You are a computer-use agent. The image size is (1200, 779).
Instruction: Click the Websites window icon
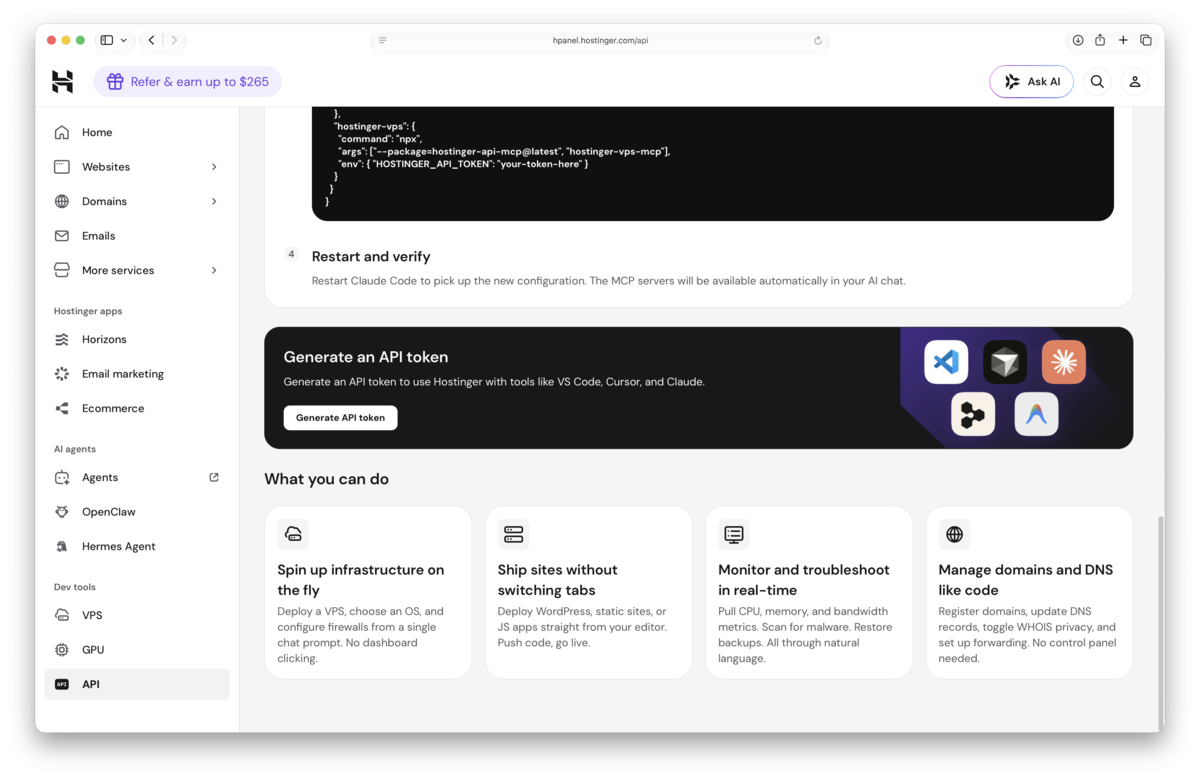pos(62,167)
